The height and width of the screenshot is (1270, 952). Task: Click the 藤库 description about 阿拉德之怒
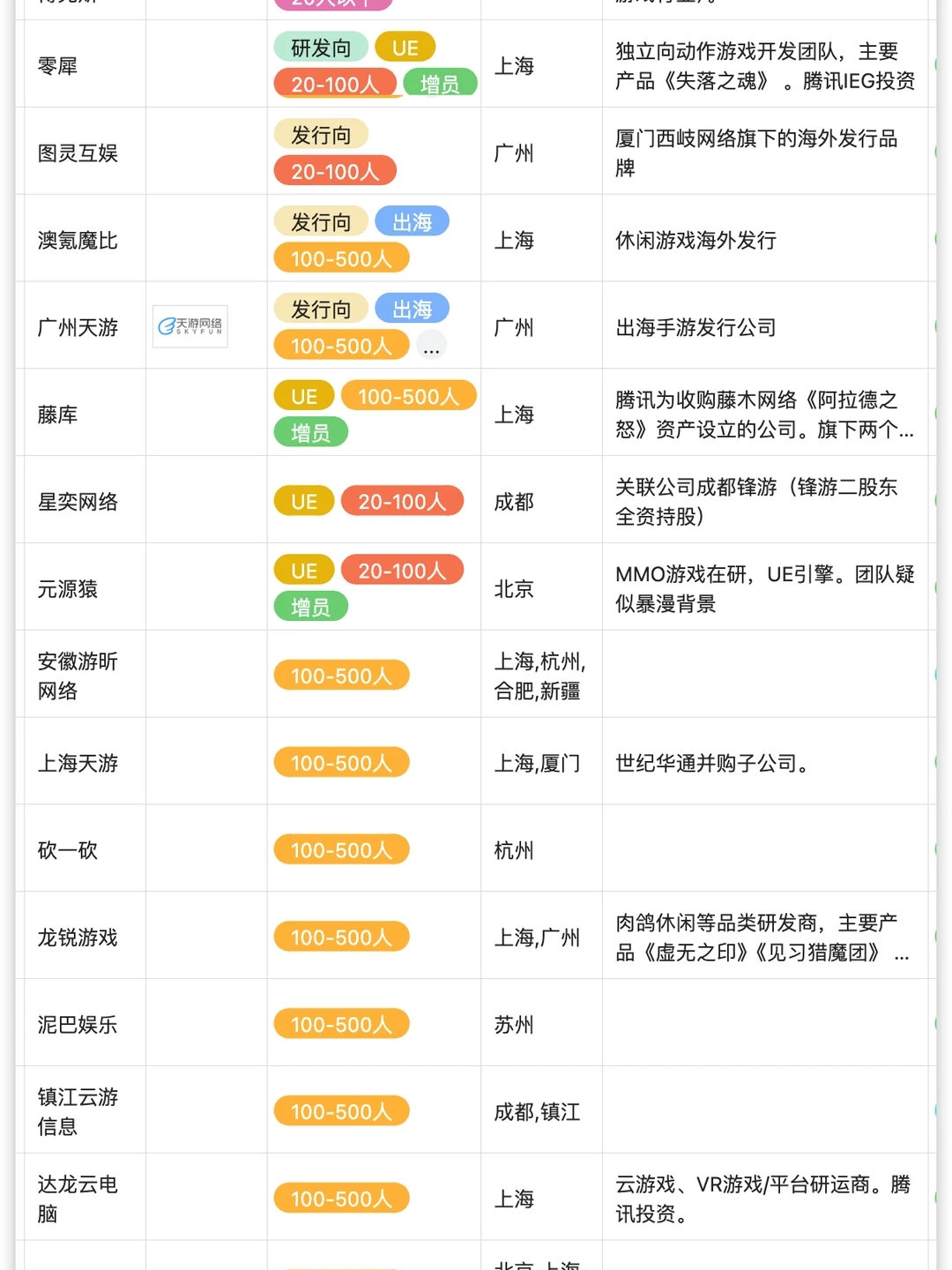(765, 415)
